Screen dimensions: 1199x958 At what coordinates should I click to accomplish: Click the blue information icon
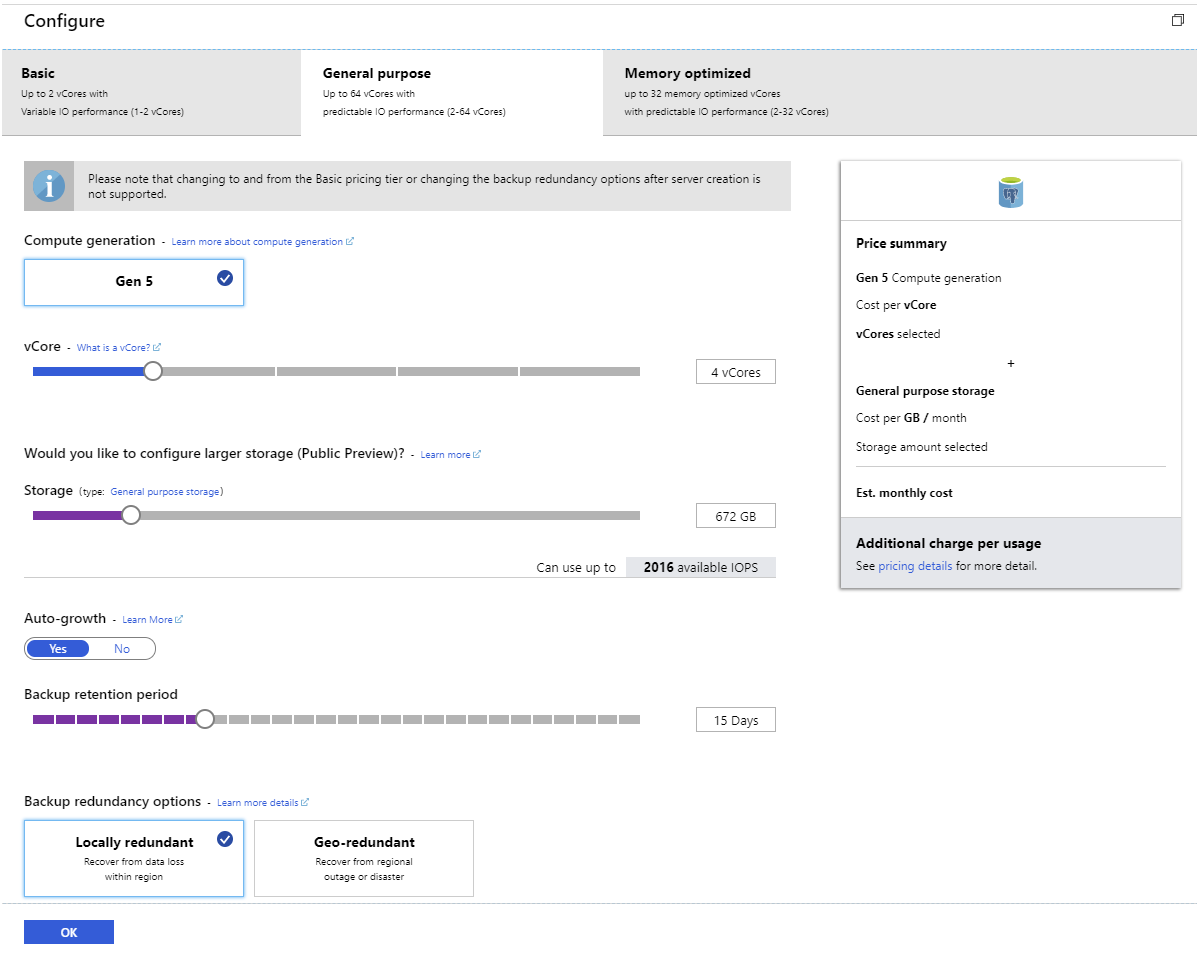tap(49, 186)
